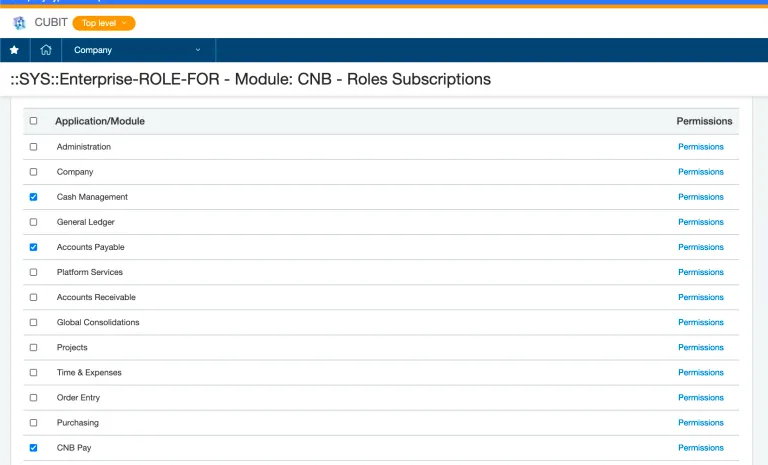
Task: Click the General Ledger row label
Action: point(86,222)
